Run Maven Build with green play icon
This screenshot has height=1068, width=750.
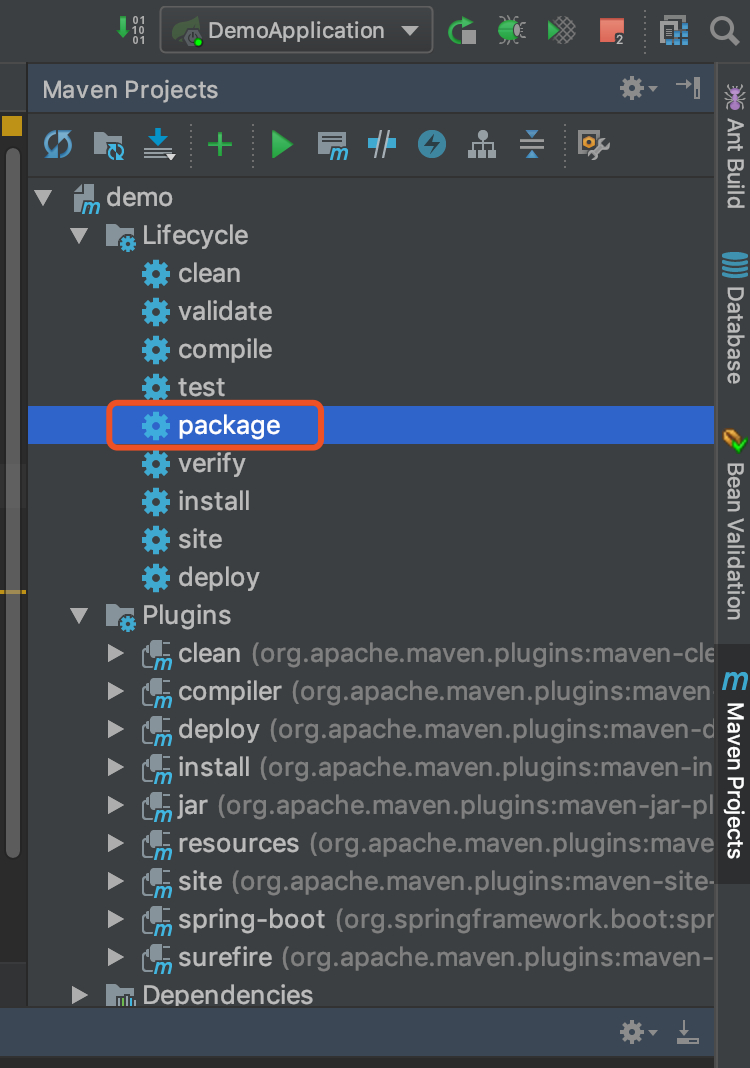click(x=282, y=145)
